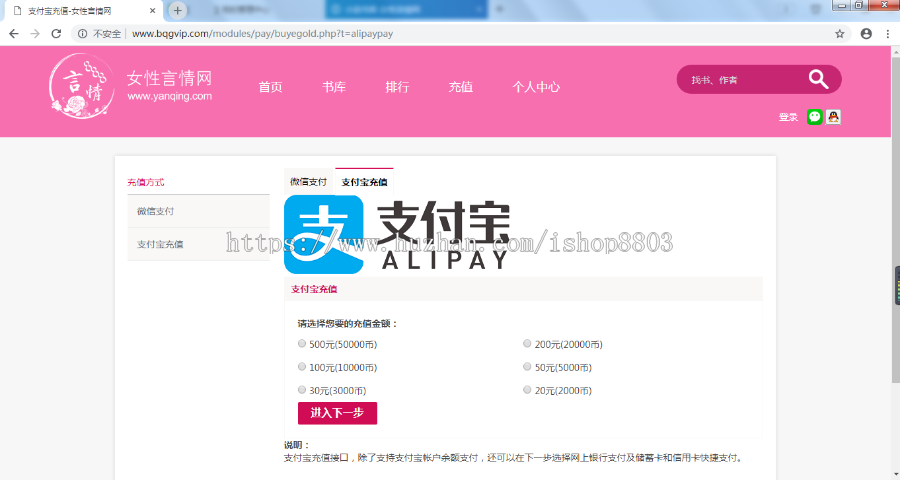Viewport: 900px width, 480px height.
Task: Click the Alipay logo image
Action: 397,234
